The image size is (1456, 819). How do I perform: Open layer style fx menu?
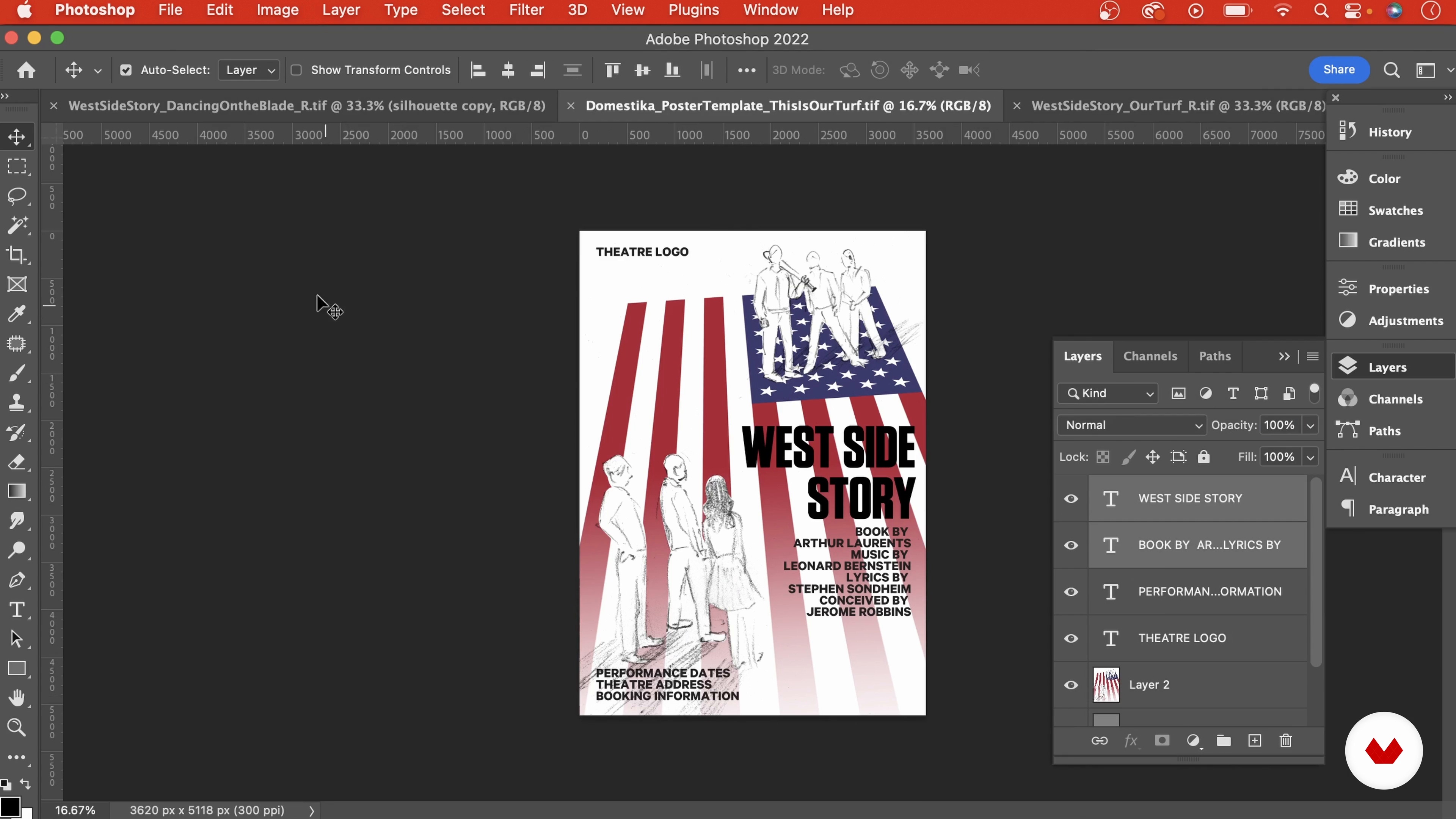(1131, 741)
